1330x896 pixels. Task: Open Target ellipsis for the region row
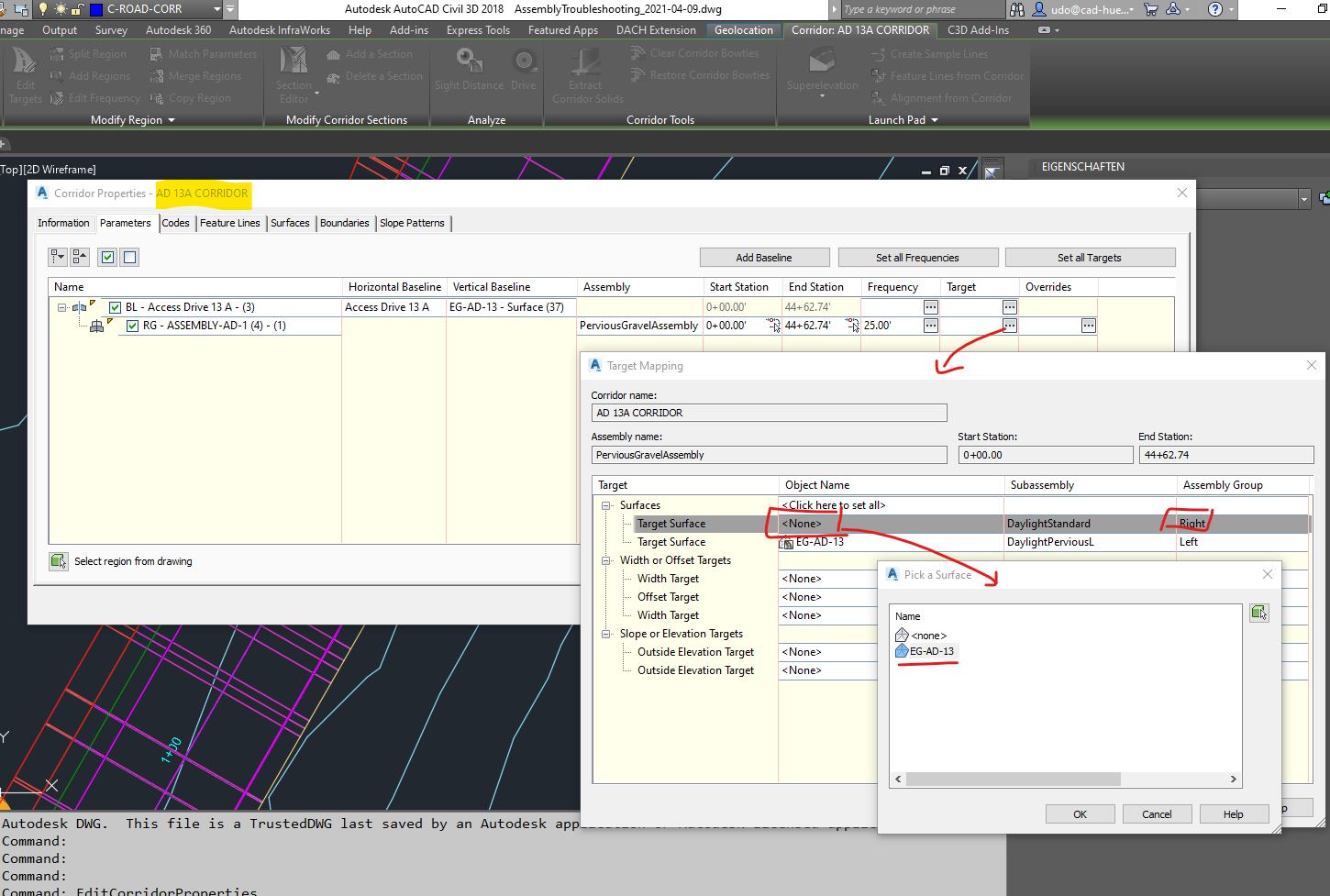tap(1009, 326)
